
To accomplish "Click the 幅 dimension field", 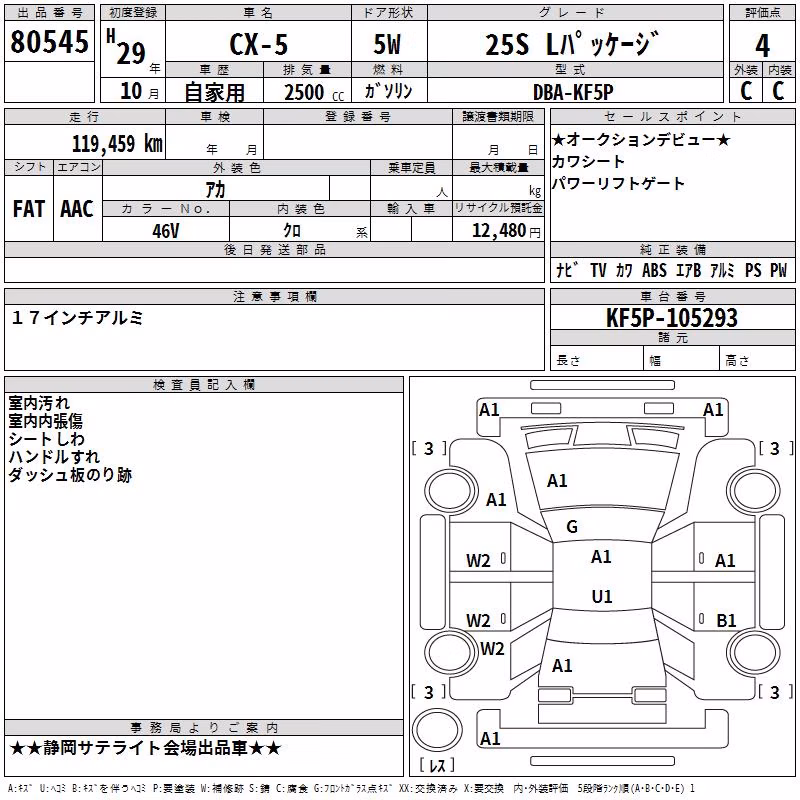I will click(x=681, y=360).
